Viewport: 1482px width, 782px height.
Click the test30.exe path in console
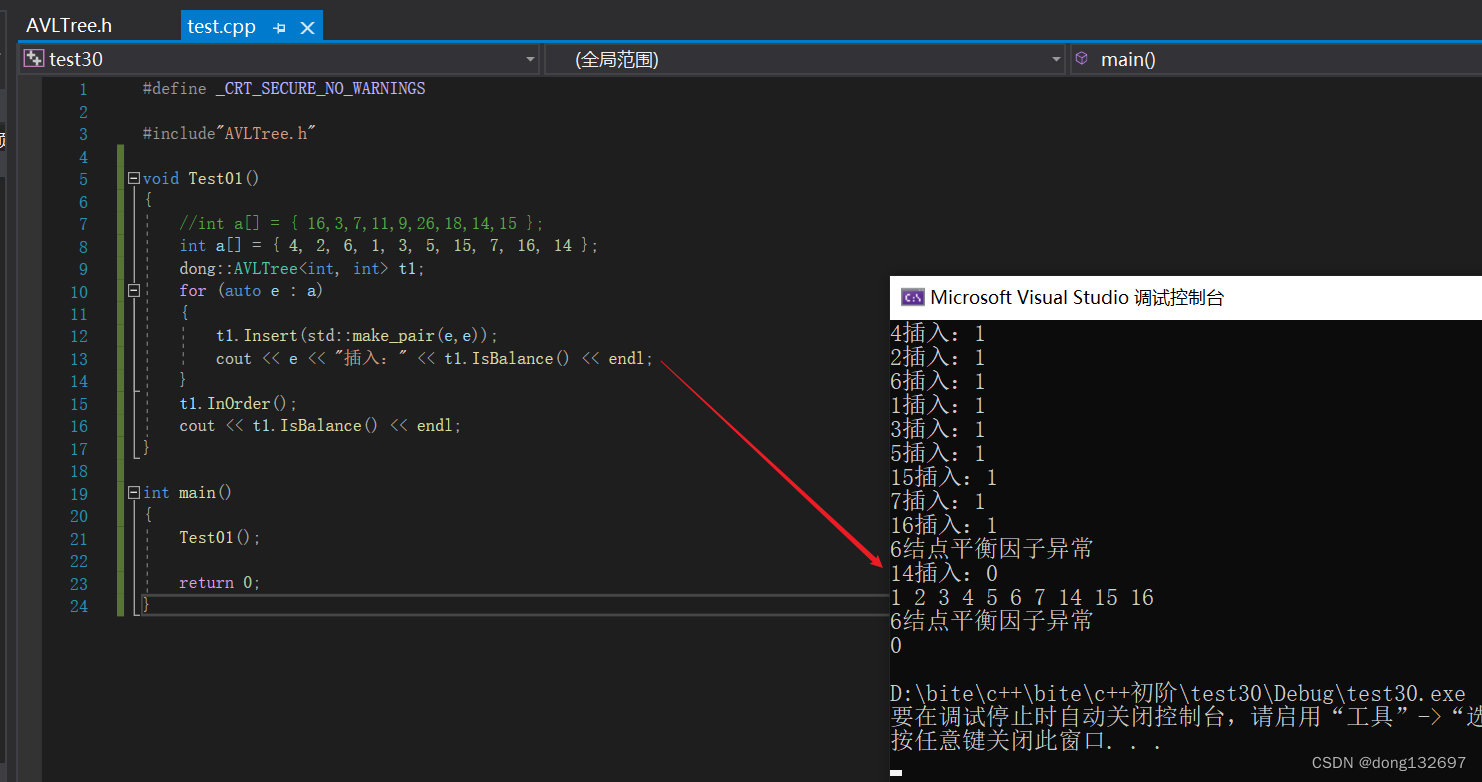pyautogui.click(x=1178, y=694)
